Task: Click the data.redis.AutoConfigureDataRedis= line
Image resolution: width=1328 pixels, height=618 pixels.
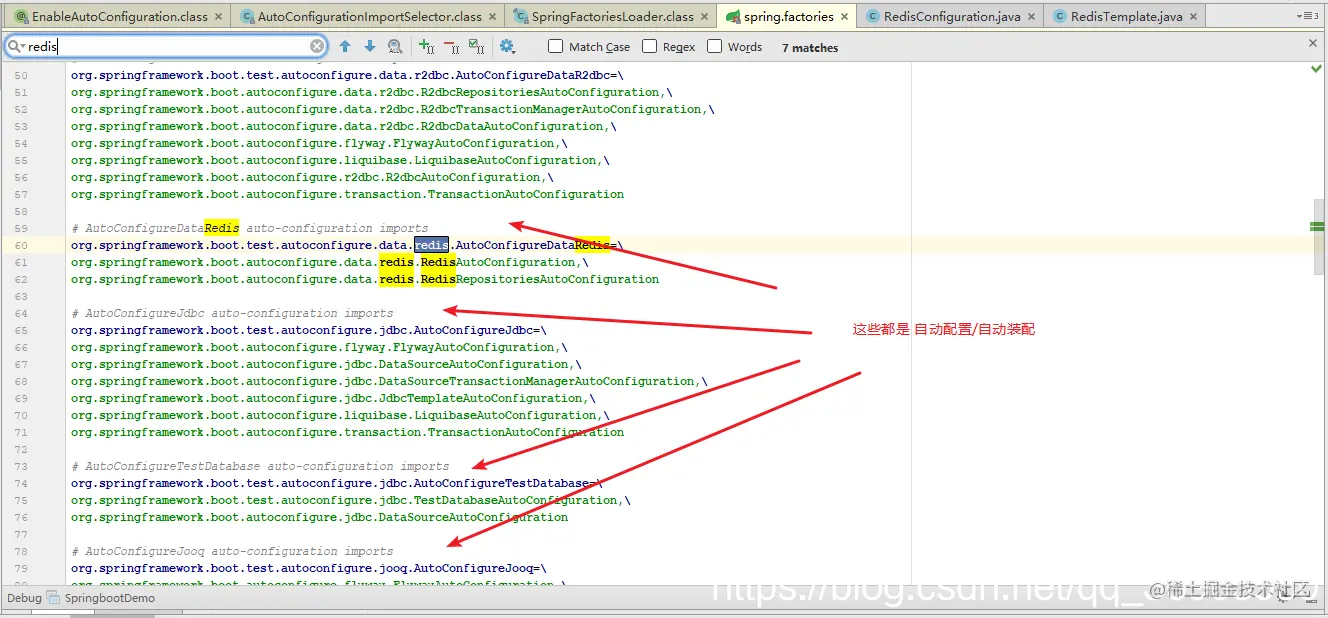Action: pos(346,245)
